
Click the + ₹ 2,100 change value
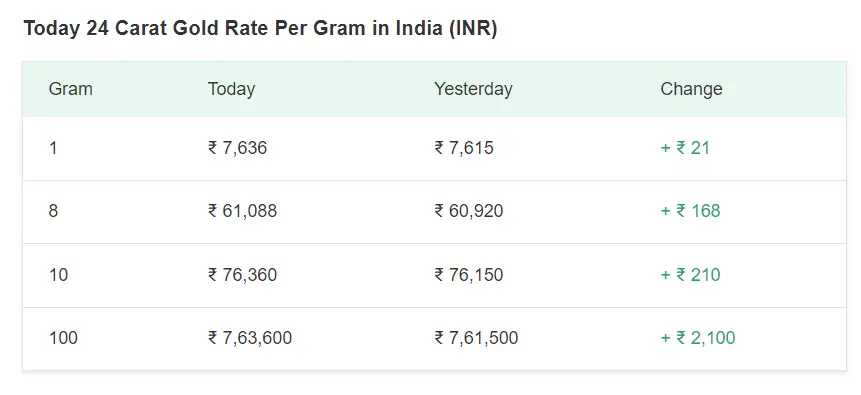pos(697,338)
